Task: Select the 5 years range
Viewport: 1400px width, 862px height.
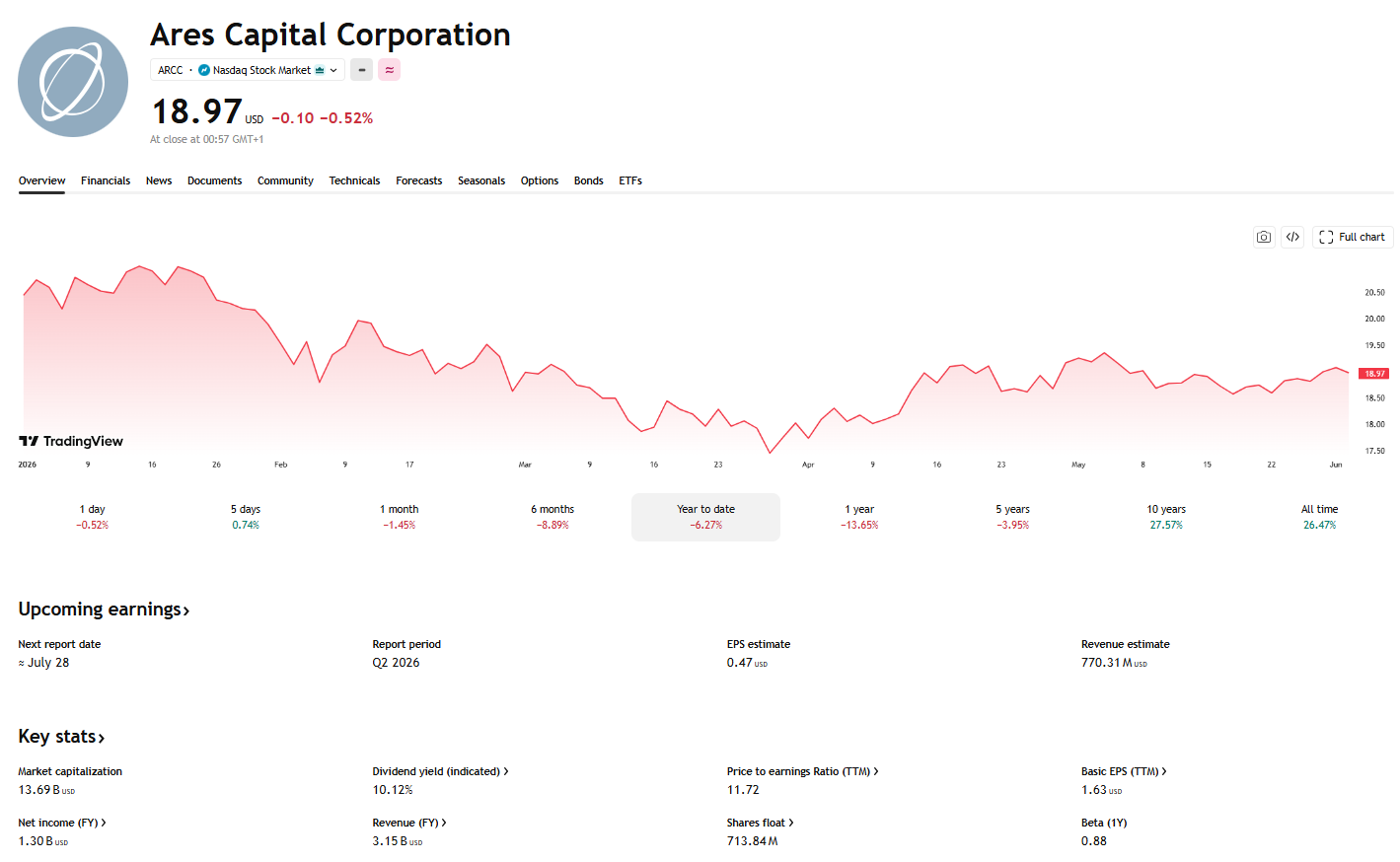Action: [x=1012, y=517]
